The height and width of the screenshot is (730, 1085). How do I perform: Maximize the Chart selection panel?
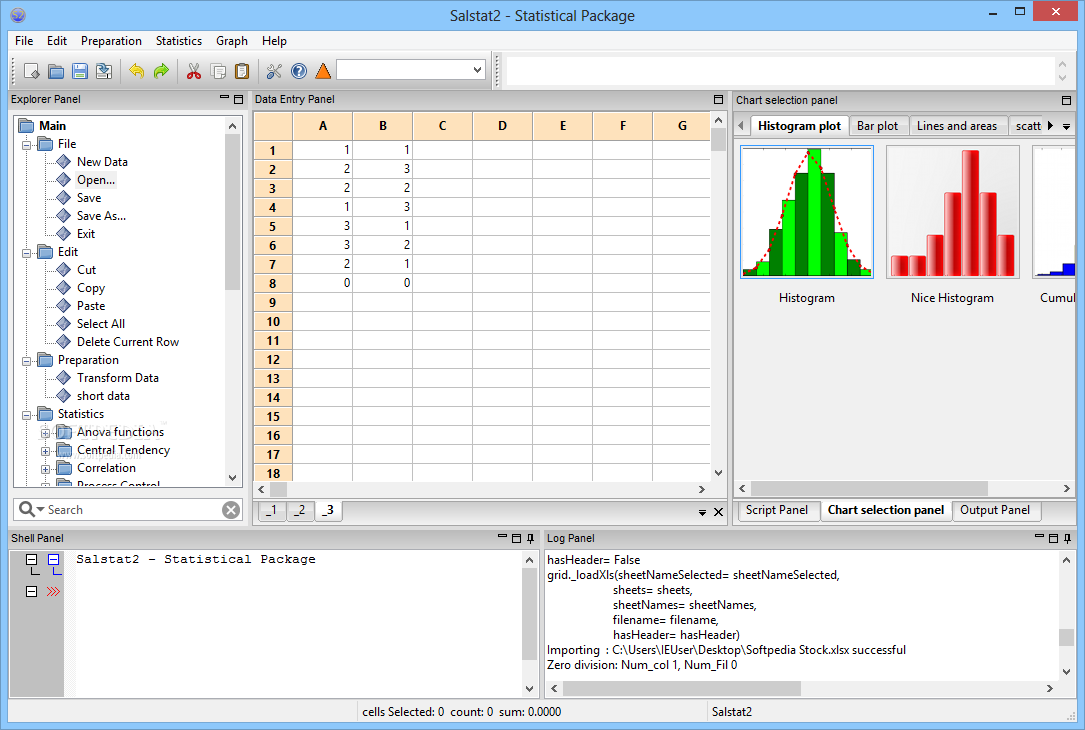[x=1066, y=100]
